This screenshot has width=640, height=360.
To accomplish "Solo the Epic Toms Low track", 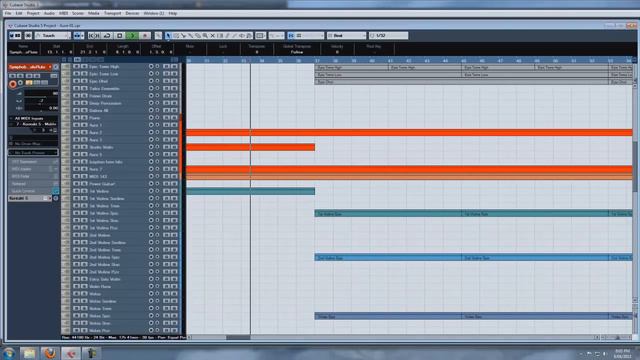I will pos(84,74).
